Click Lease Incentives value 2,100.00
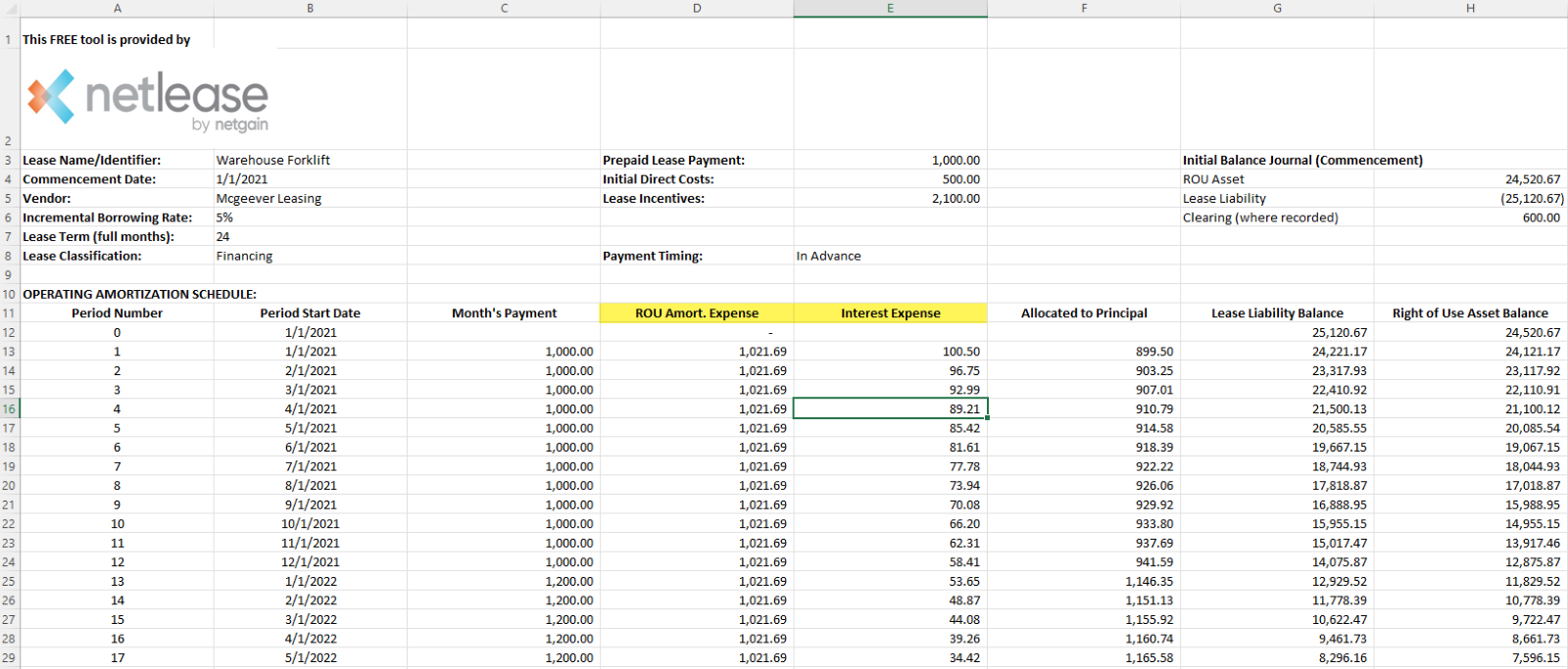 coord(890,198)
